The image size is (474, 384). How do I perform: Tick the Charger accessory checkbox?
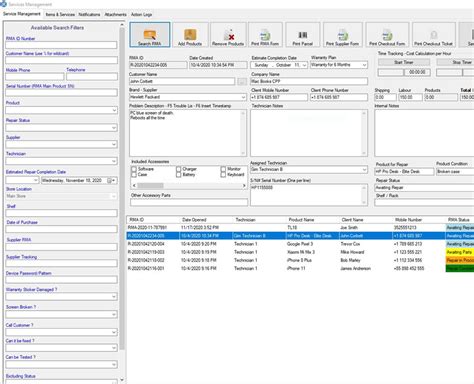click(x=179, y=169)
